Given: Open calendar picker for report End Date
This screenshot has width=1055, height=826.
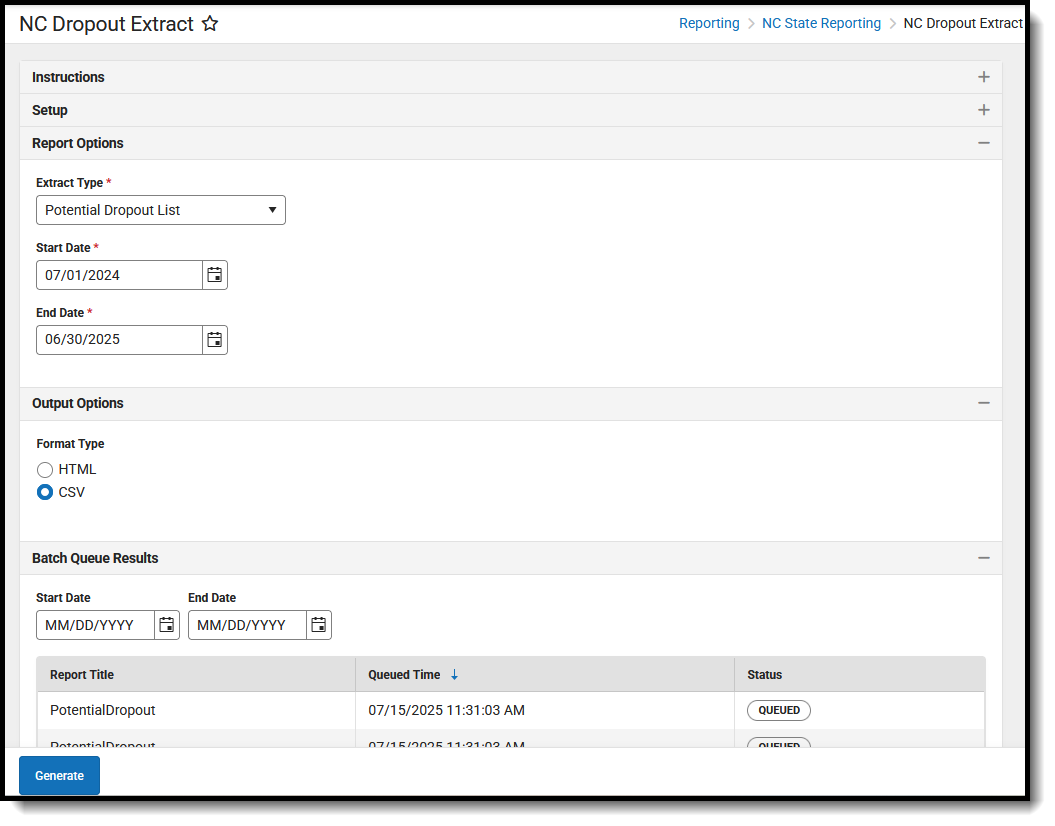Looking at the screenshot, I should 215,340.
